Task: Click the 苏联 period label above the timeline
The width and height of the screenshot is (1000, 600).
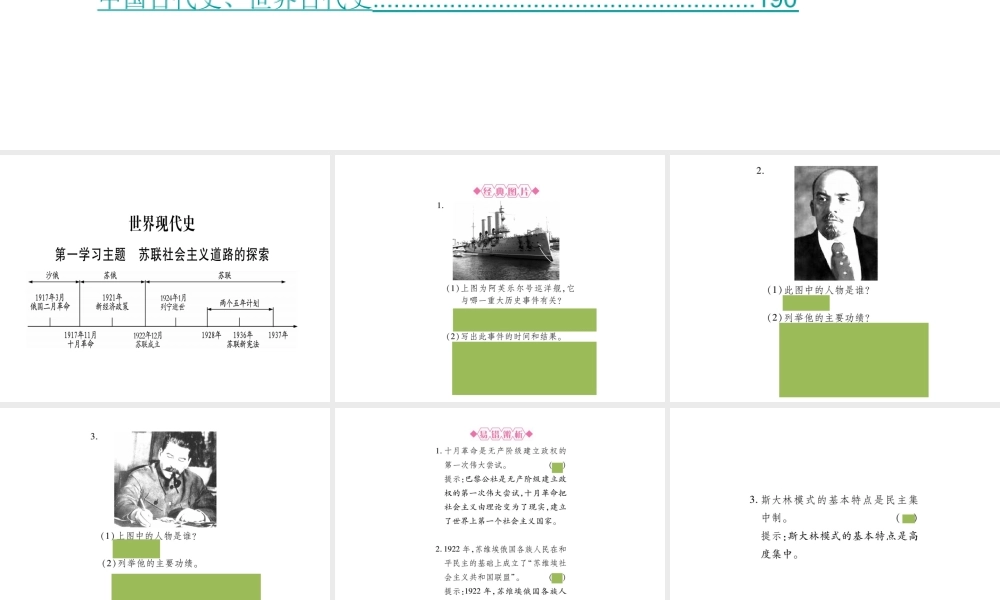Action: pos(224,275)
